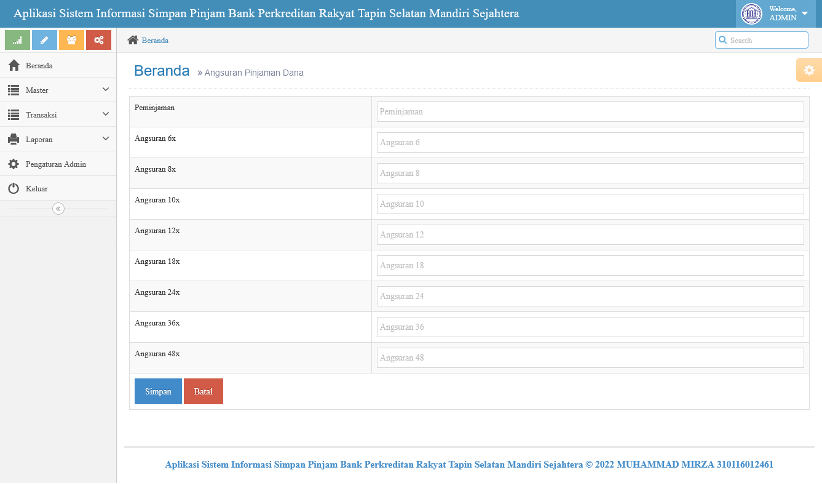
Task: Click the Angsuran 6 input field
Action: click(x=590, y=143)
